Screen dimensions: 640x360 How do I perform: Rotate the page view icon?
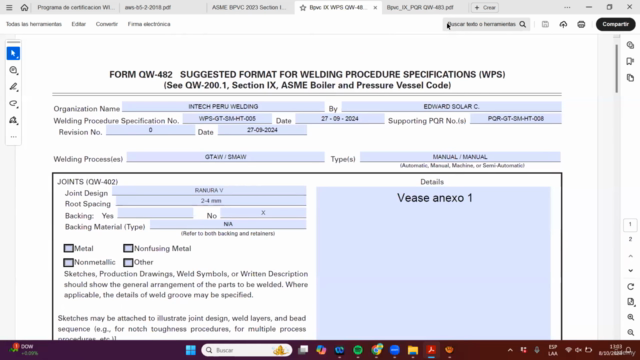point(631,287)
